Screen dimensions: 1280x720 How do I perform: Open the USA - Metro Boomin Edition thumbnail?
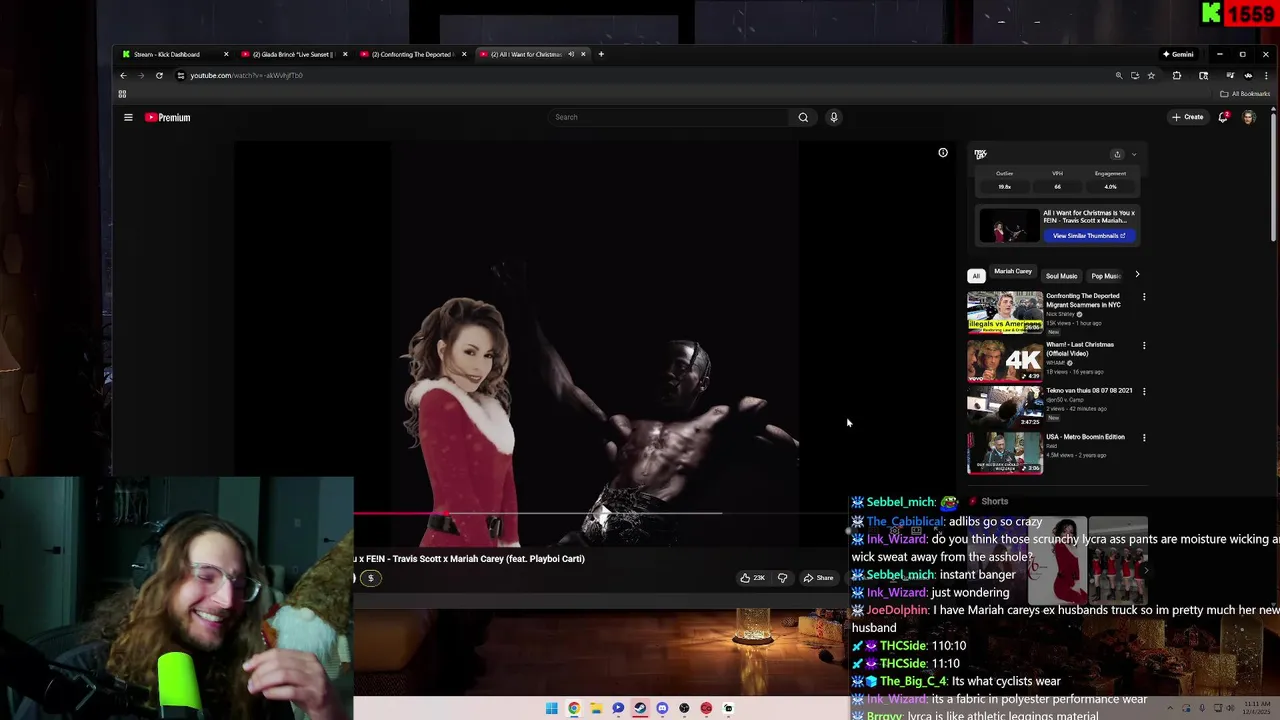pos(1005,452)
